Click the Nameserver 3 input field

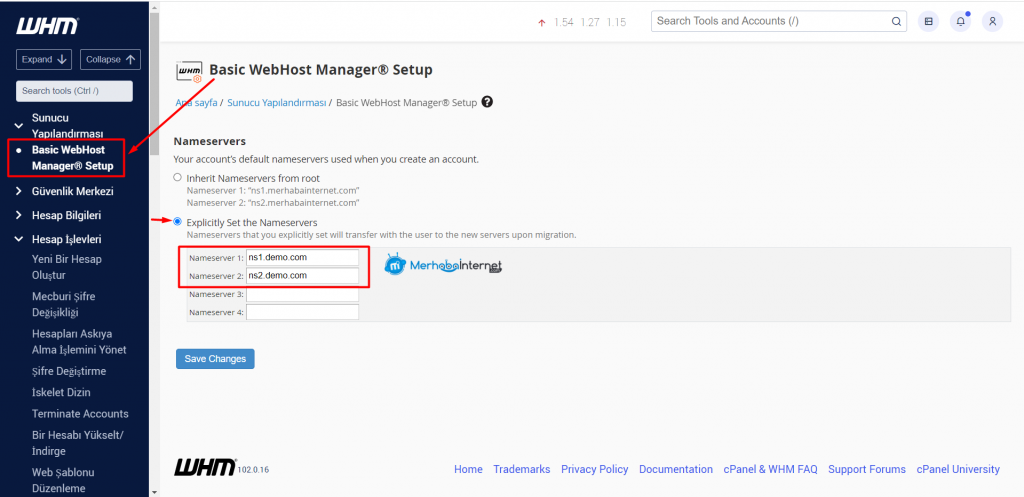[302, 294]
